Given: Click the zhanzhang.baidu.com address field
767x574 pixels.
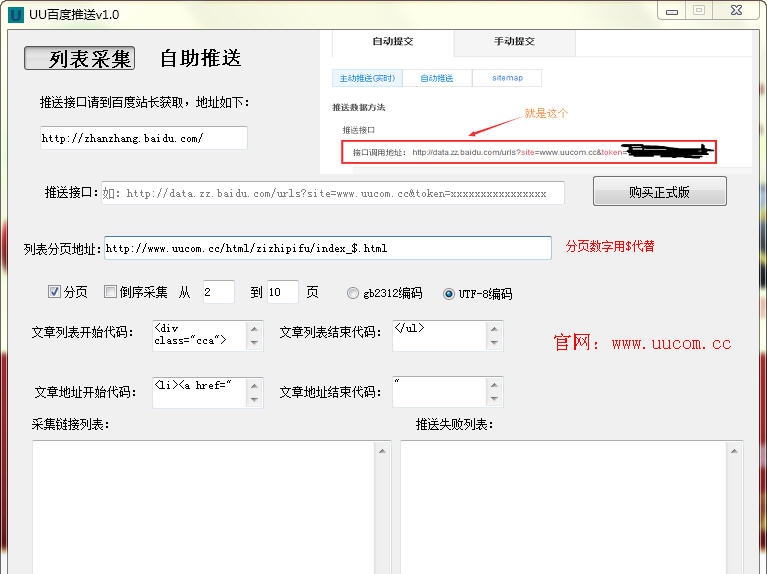Looking at the screenshot, I should click(143, 138).
